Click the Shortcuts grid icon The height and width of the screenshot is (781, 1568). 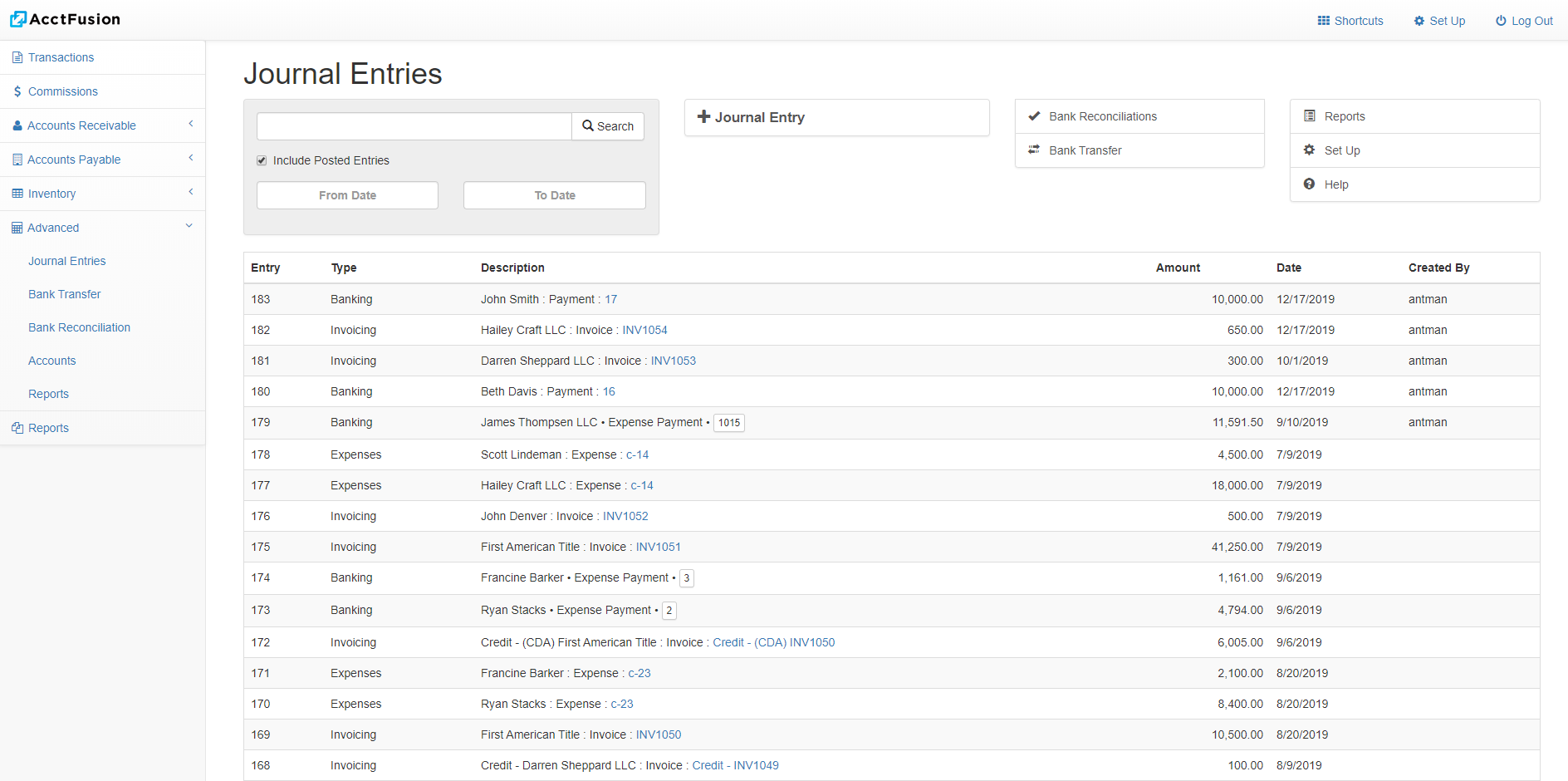1323,21
